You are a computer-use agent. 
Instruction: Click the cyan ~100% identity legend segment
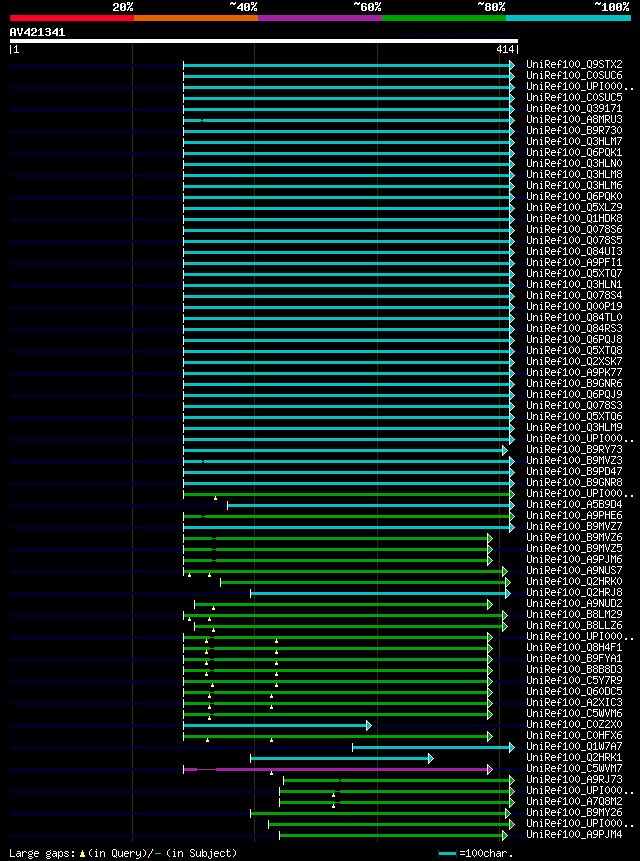(x=569, y=18)
